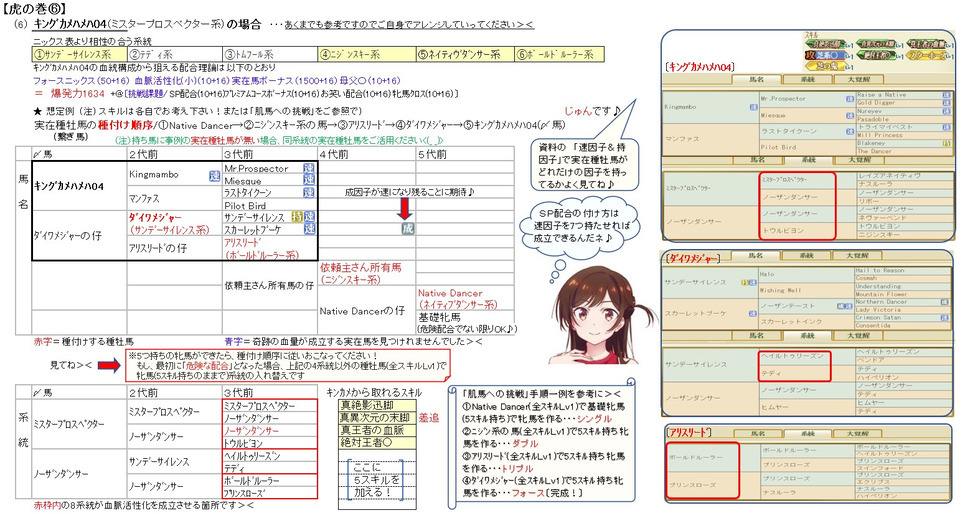The width and height of the screenshot is (960, 513).
Task: Click the underlined 挑戦課題 link
Action: point(146,94)
